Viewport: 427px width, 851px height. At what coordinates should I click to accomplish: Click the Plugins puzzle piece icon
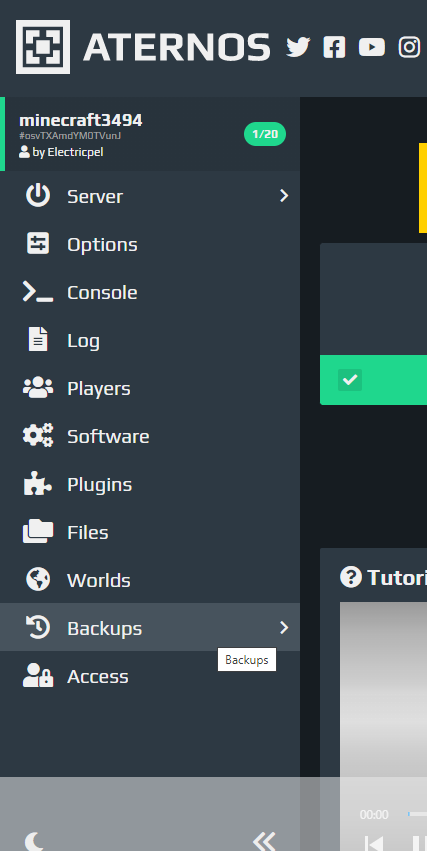(38, 484)
